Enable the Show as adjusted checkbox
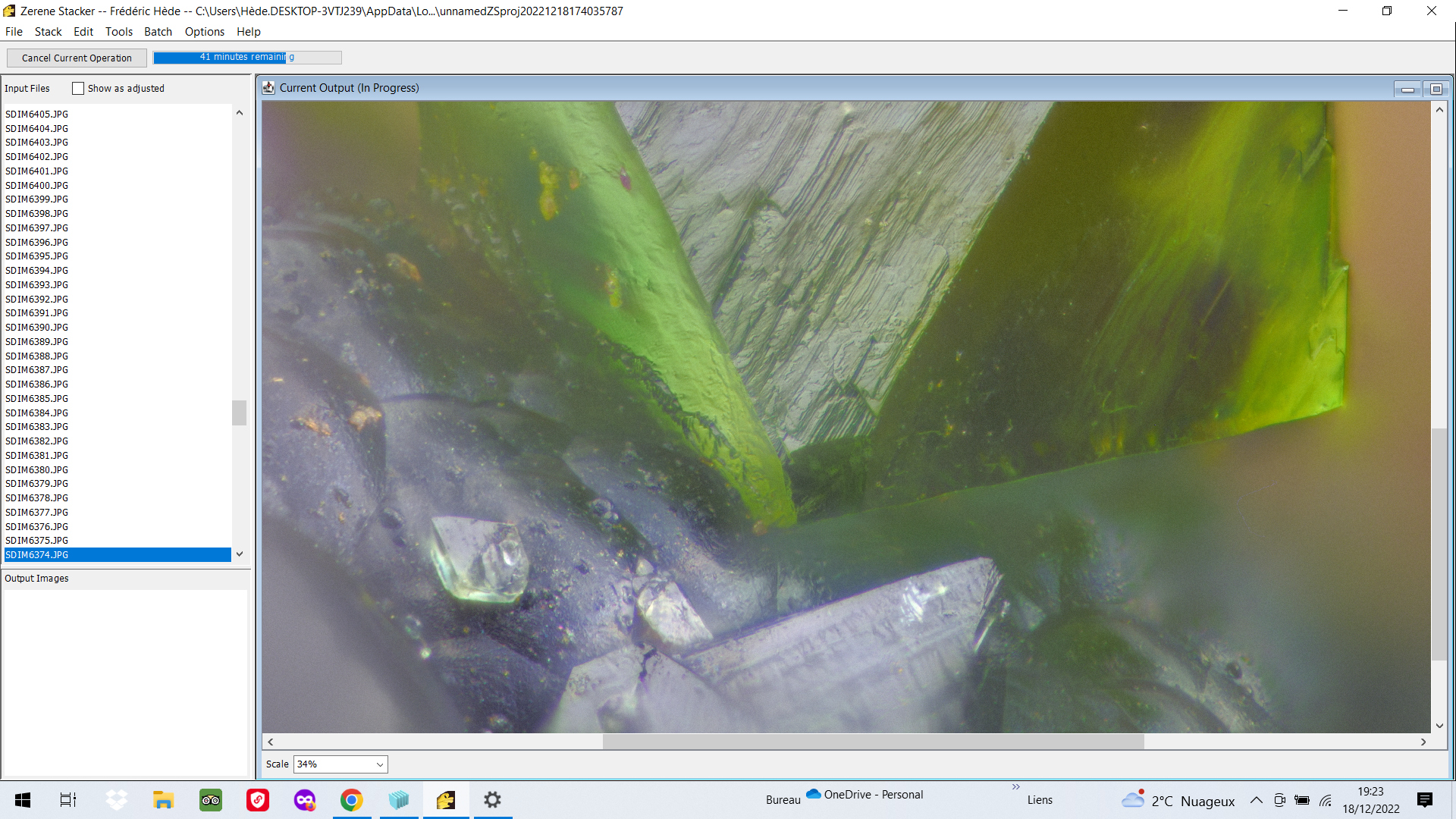The image size is (1456, 819). coord(78,89)
